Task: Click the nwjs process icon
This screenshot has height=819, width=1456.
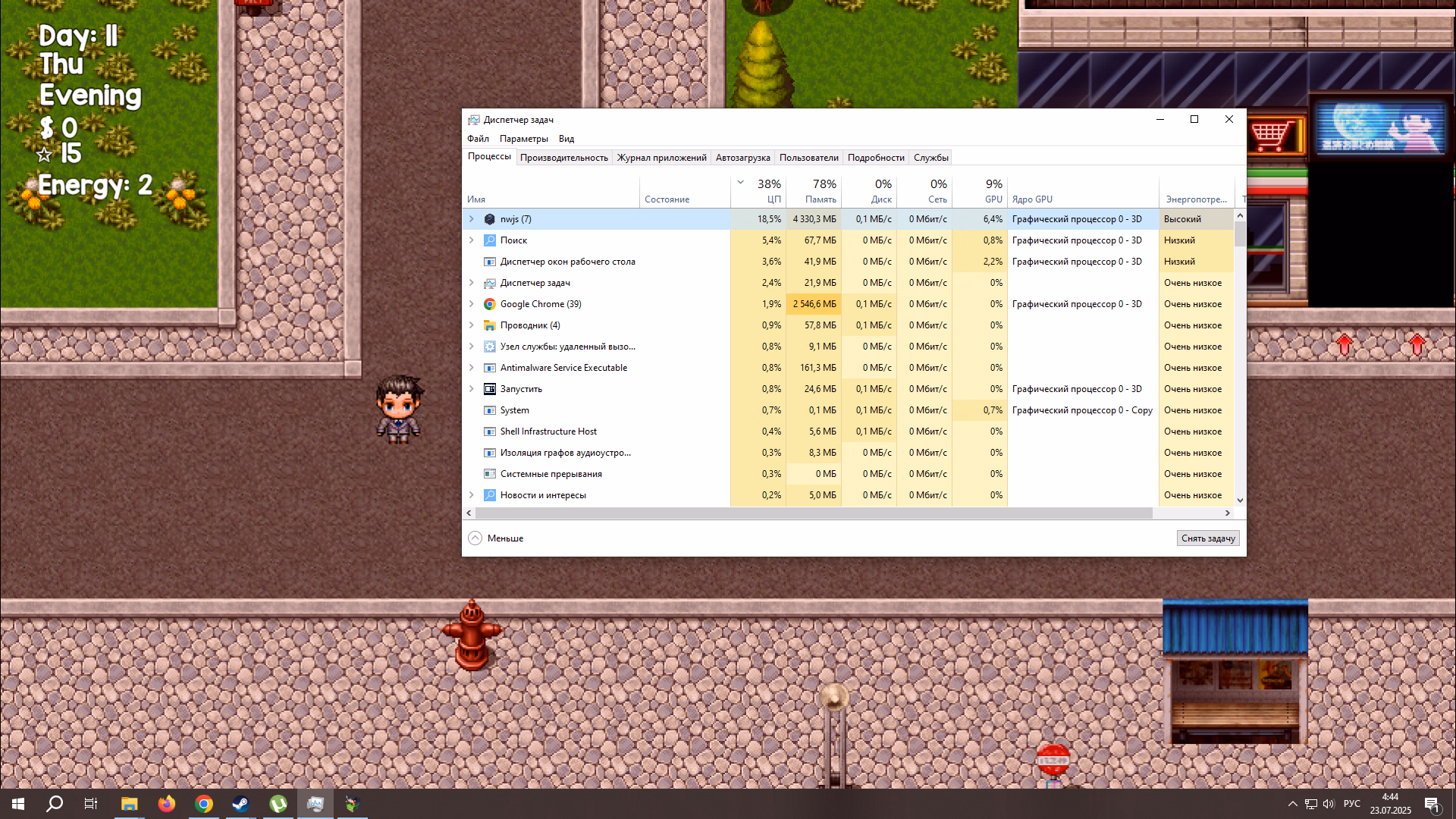Action: (490, 219)
